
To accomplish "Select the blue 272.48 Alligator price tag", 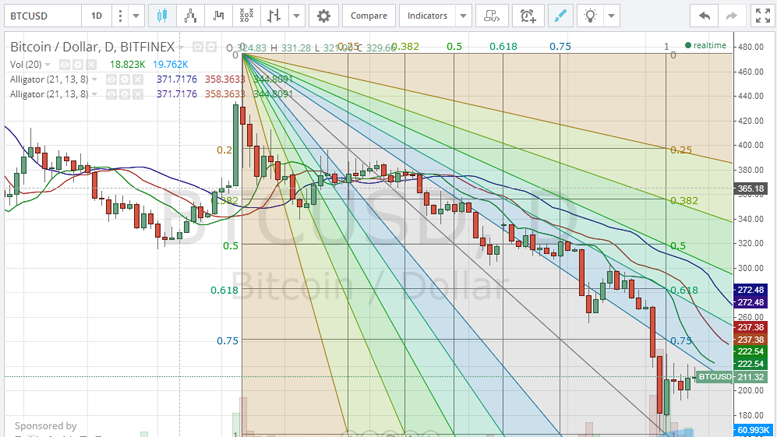I will tap(750, 290).
